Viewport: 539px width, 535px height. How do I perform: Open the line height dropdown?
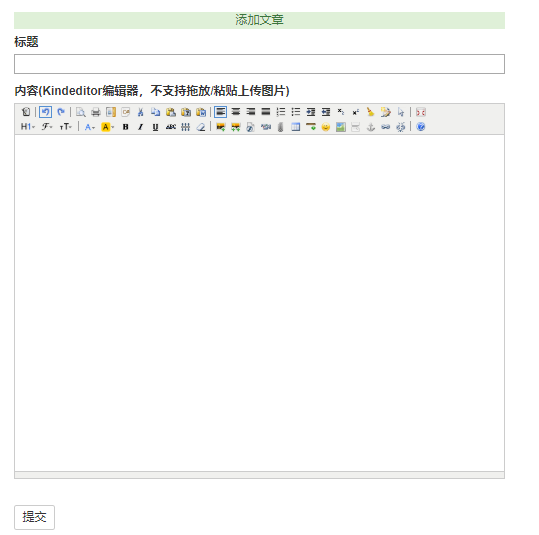point(186,127)
